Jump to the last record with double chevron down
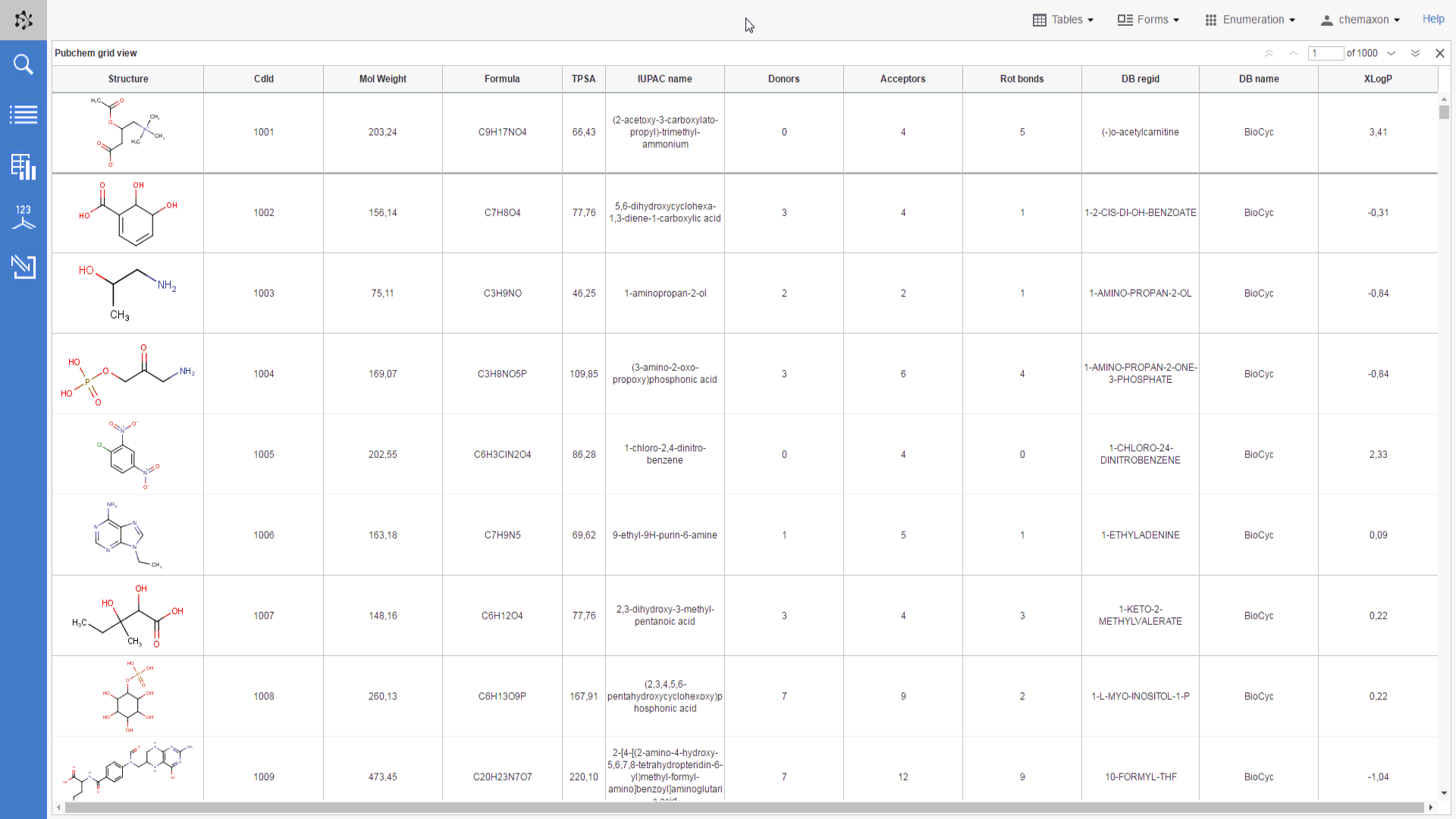The height and width of the screenshot is (819, 1456). 1416,53
